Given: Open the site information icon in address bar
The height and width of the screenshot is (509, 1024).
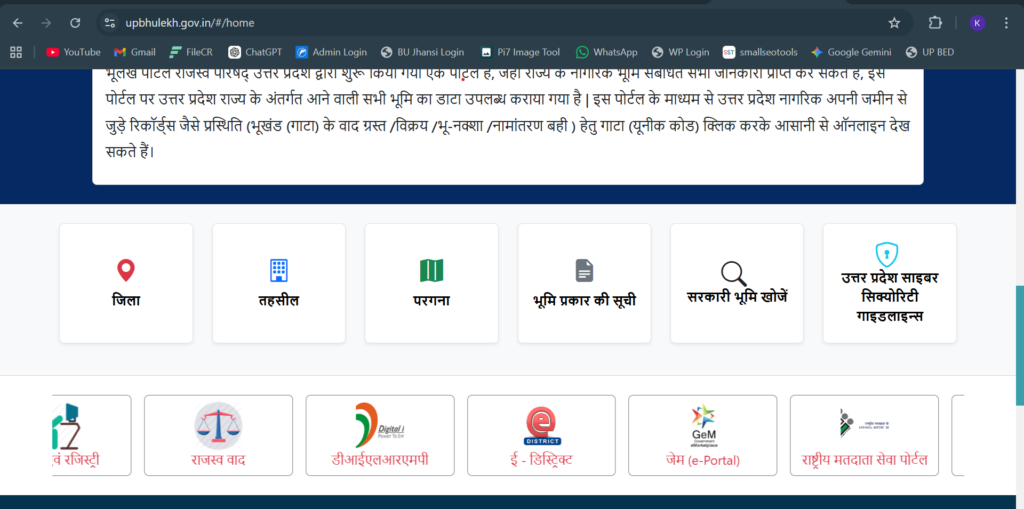Looking at the screenshot, I should [x=110, y=23].
